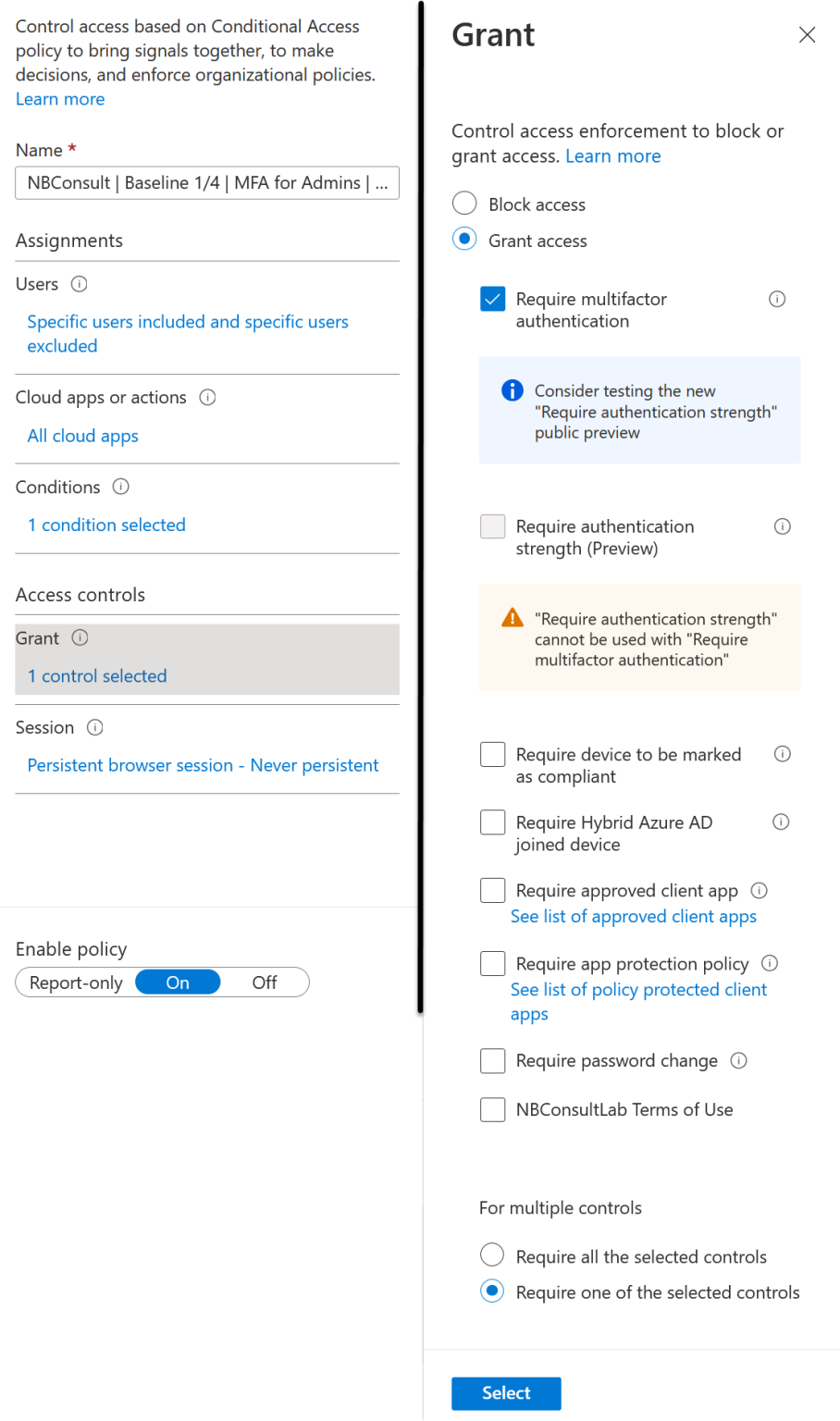Screen dimensions: 840x1421
Task: Click the policy Name input field
Action: click(206, 182)
